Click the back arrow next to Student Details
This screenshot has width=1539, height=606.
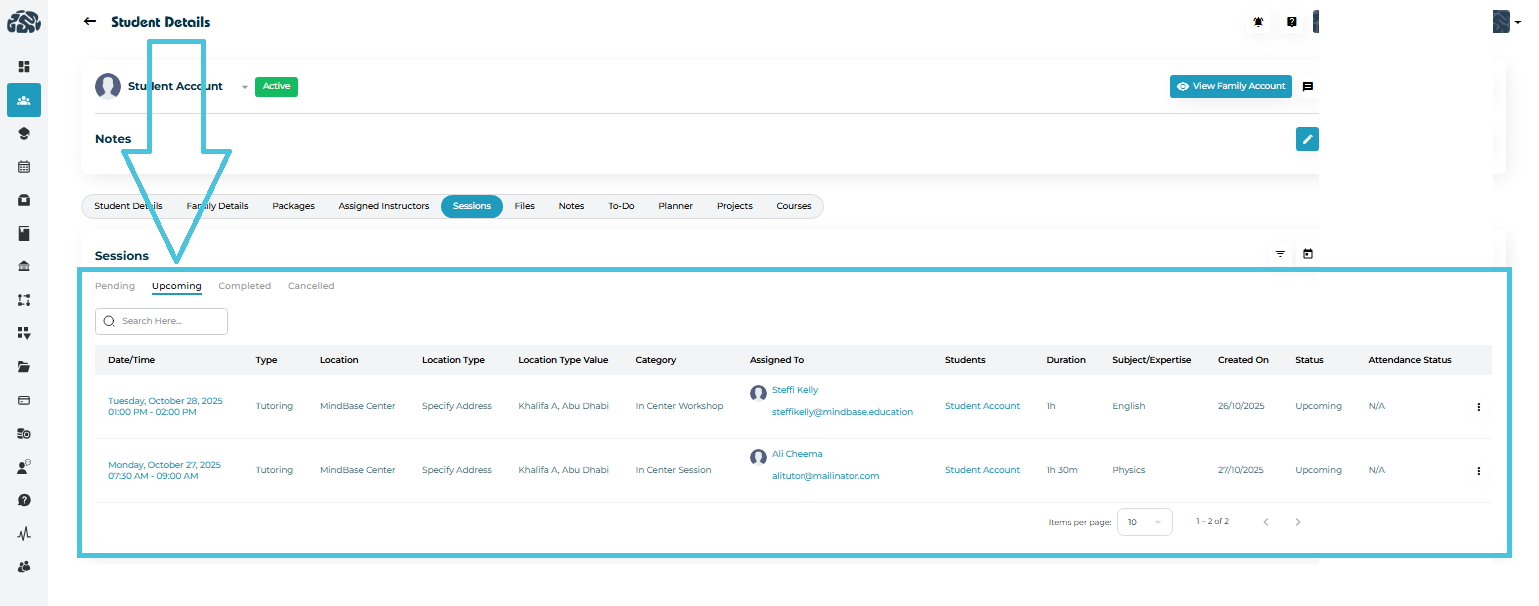pos(90,22)
